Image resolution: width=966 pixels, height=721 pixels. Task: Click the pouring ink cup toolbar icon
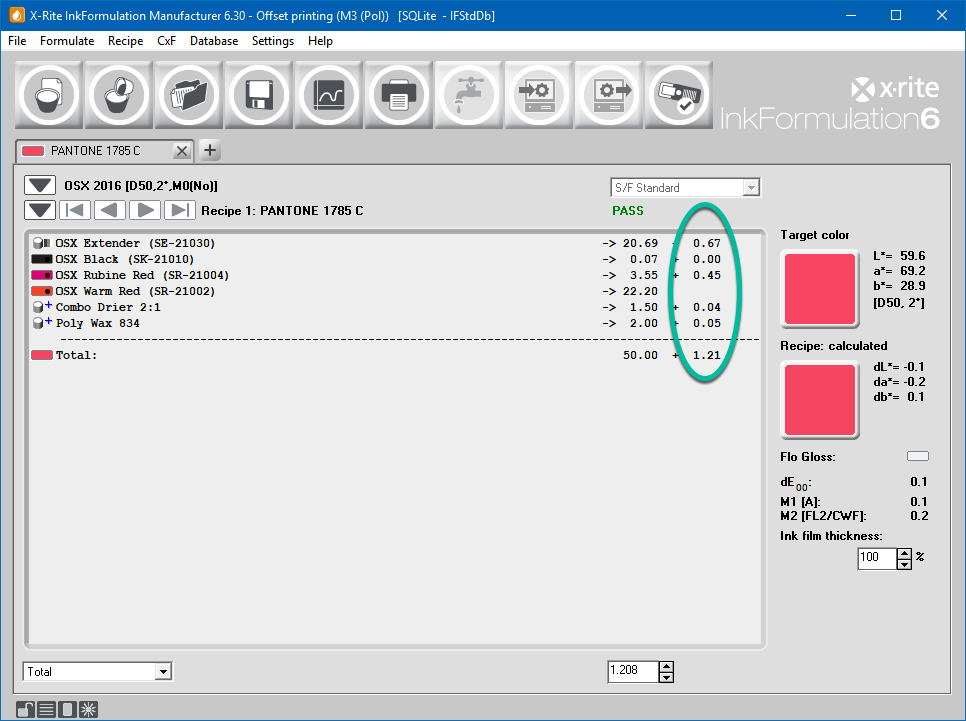(x=119, y=95)
